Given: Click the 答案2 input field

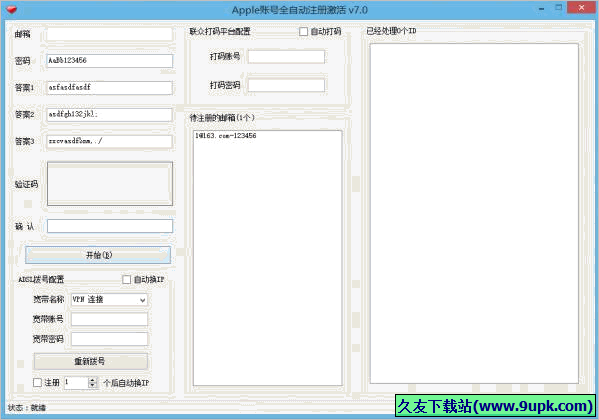Looking at the screenshot, I should click(x=110, y=115).
